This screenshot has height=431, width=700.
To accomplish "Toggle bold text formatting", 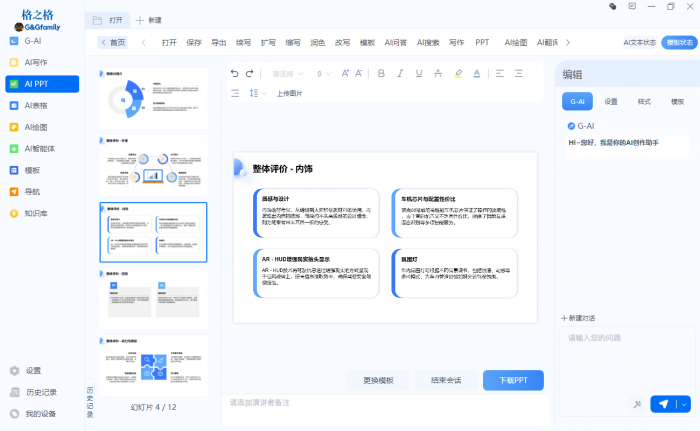I will (x=381, y=73).
